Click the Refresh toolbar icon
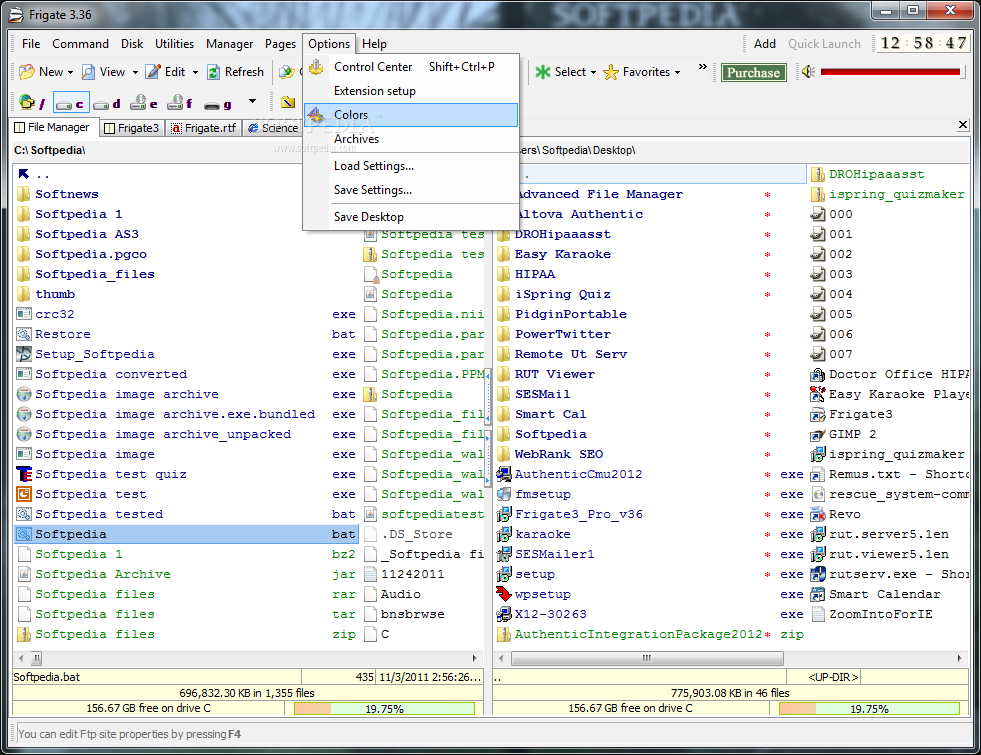The width and height of the screenshot is (981, 755). [213, 72]
